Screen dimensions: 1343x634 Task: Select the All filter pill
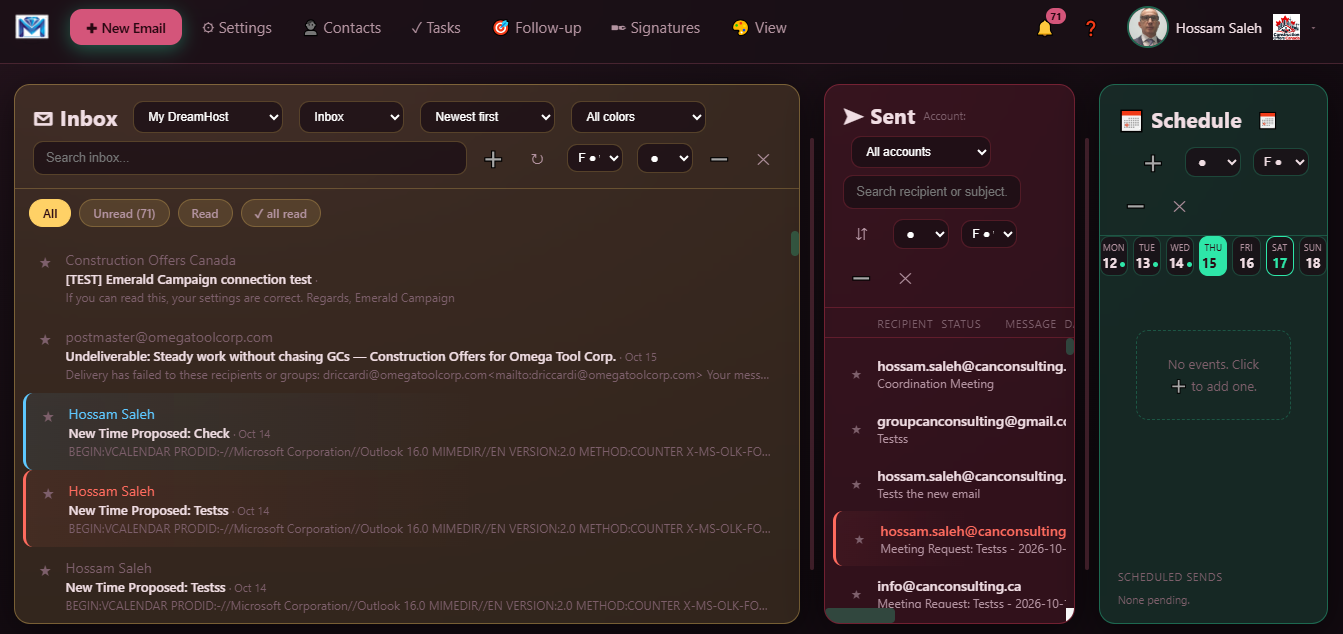point(50,214)
